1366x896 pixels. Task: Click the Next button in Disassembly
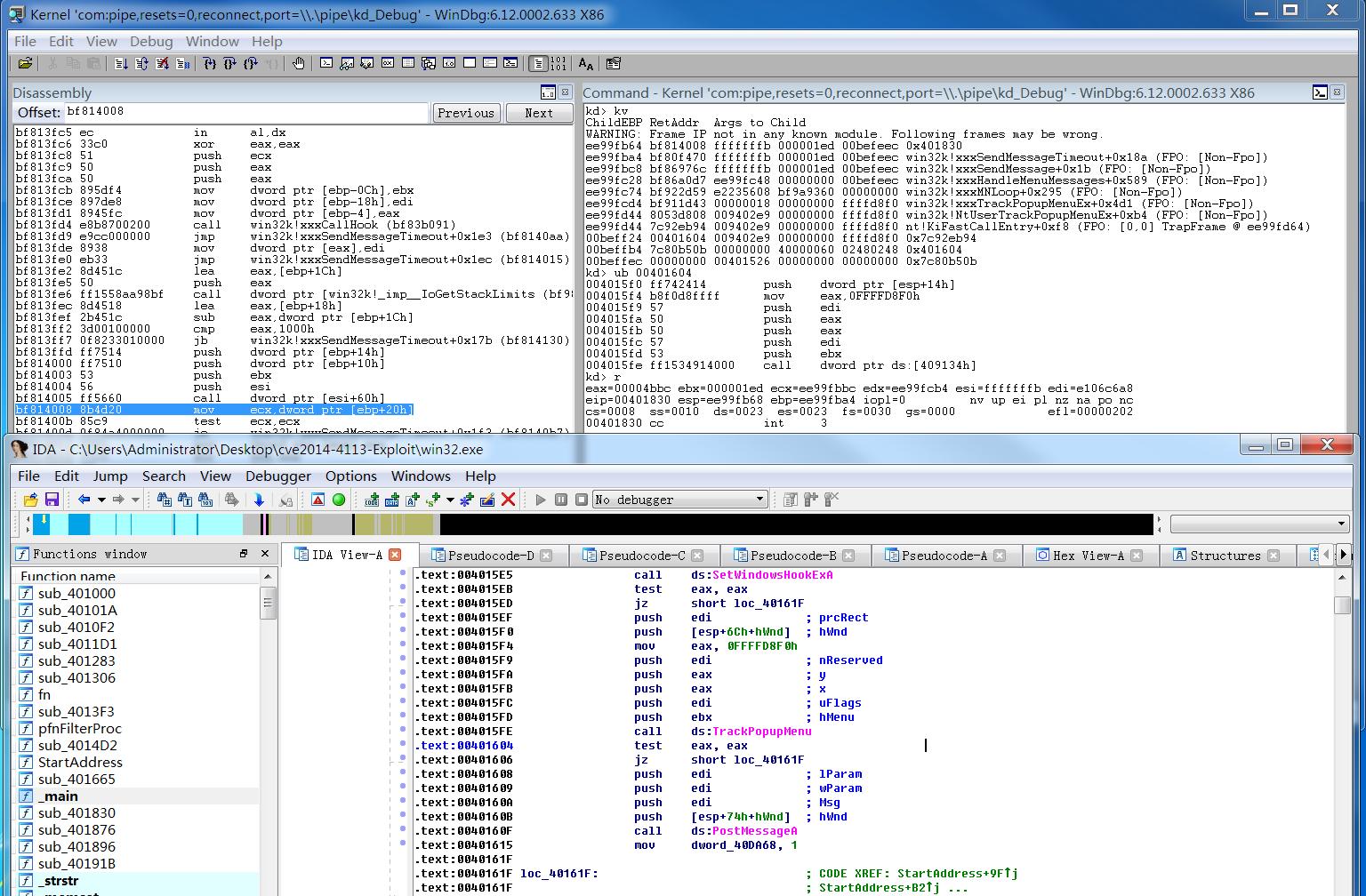coord(539,113)
